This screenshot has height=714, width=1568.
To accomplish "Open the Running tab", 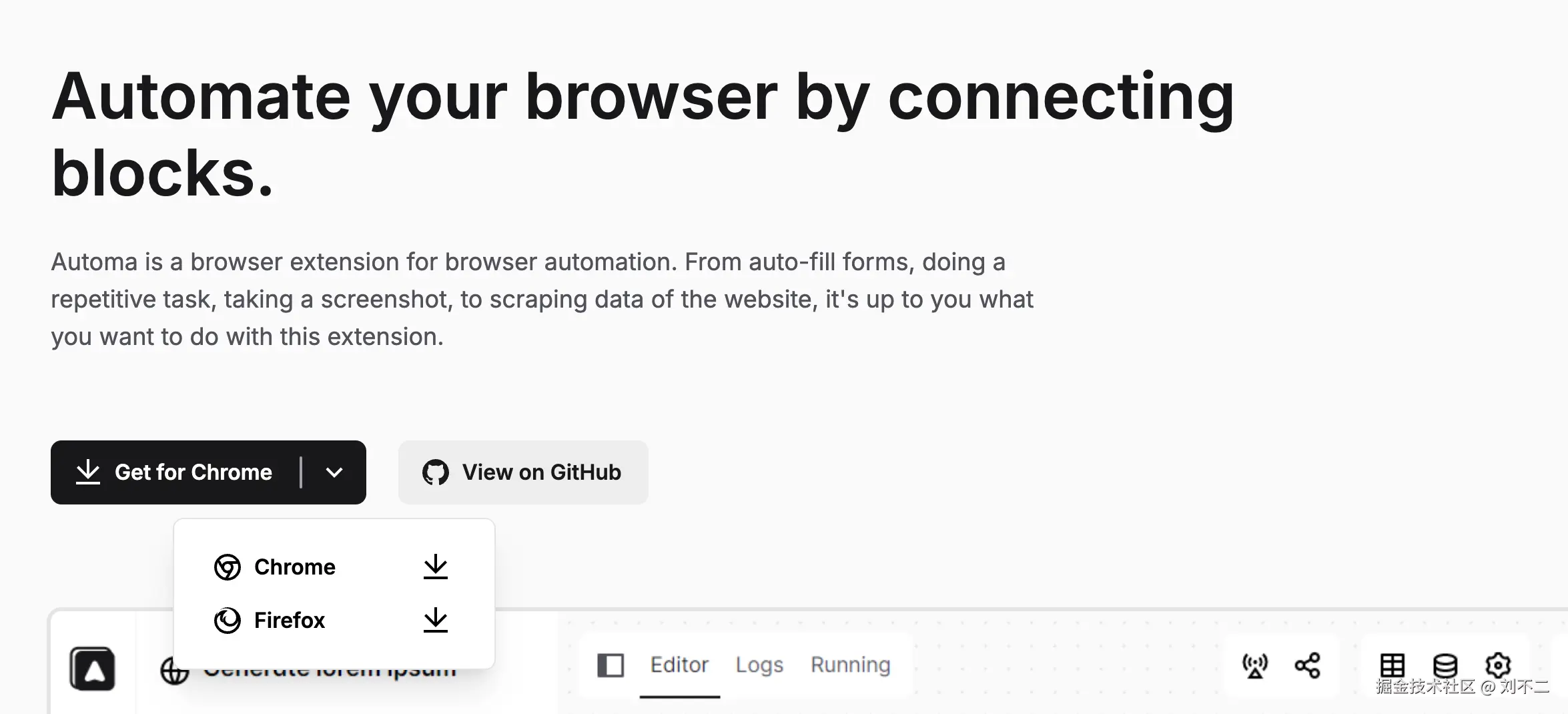I will click(850, 665).
